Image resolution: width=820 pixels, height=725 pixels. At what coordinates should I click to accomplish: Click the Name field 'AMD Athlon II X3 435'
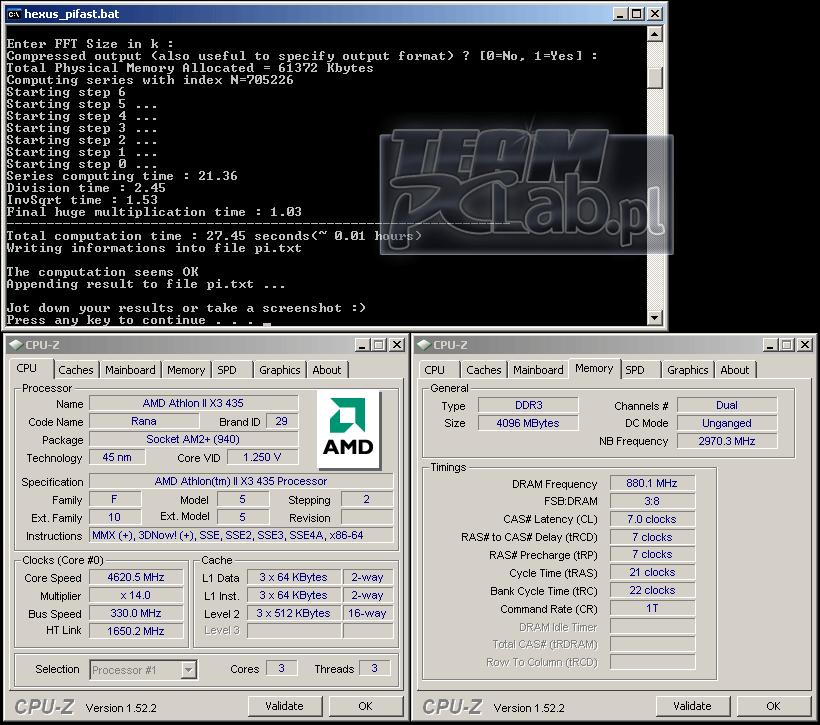[x=193, y=403]
